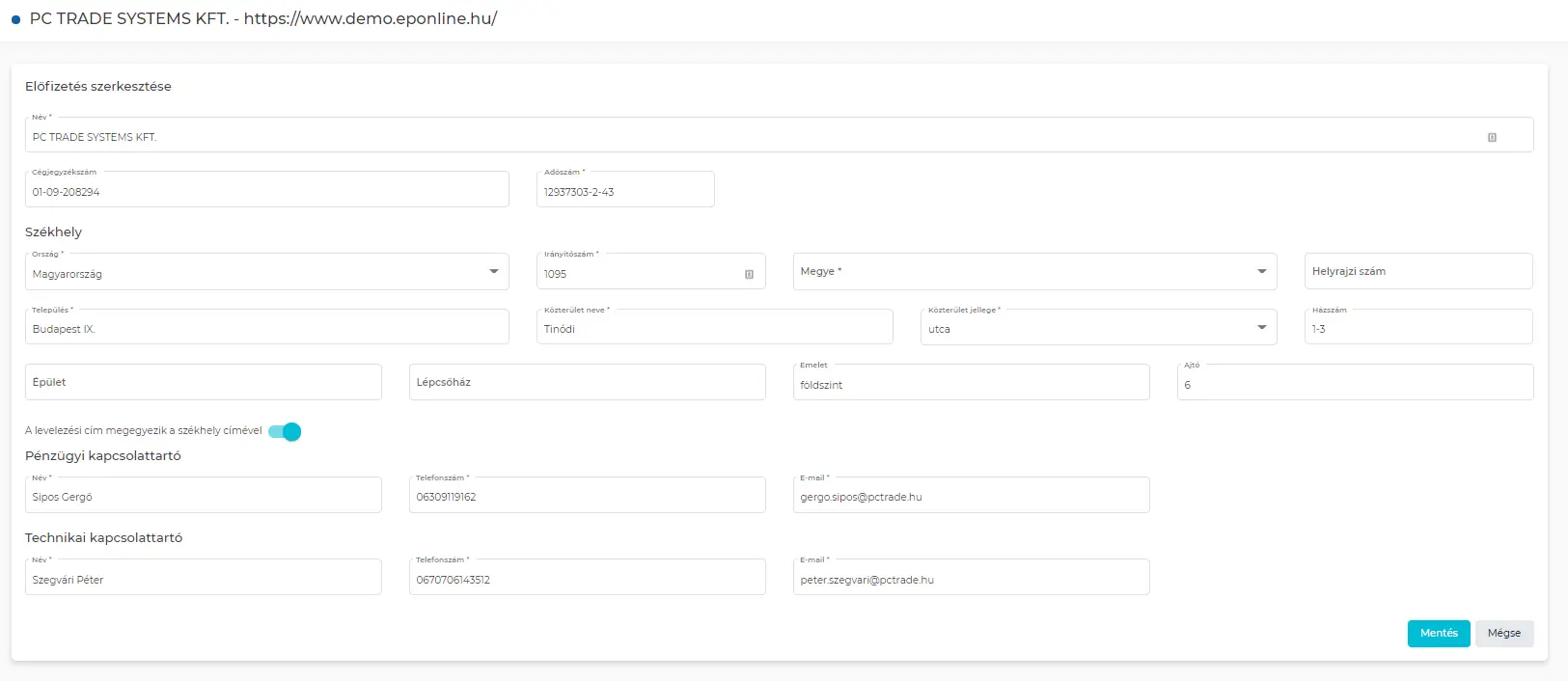Focus the Adószám input field
The width and height of the screenshot is (1568, 681).
tap(625, 191)
